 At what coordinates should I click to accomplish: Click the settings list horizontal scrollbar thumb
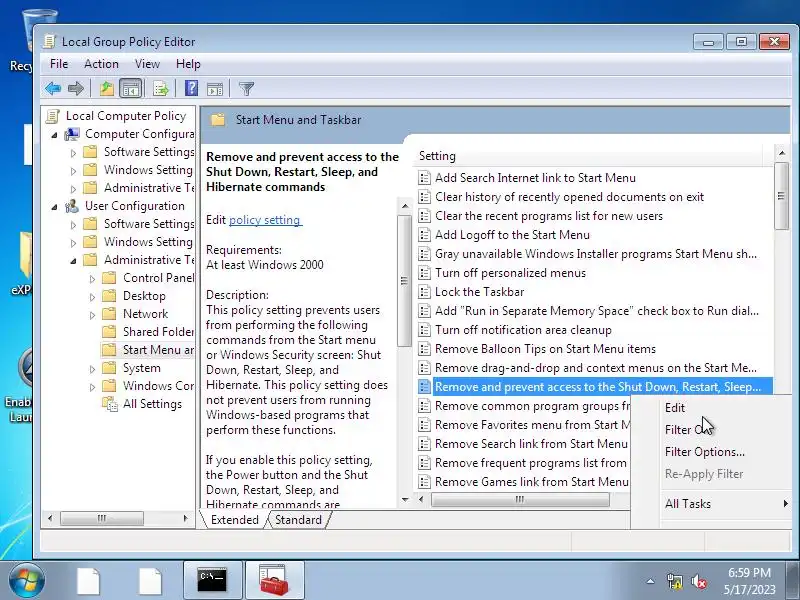[520, 499]
